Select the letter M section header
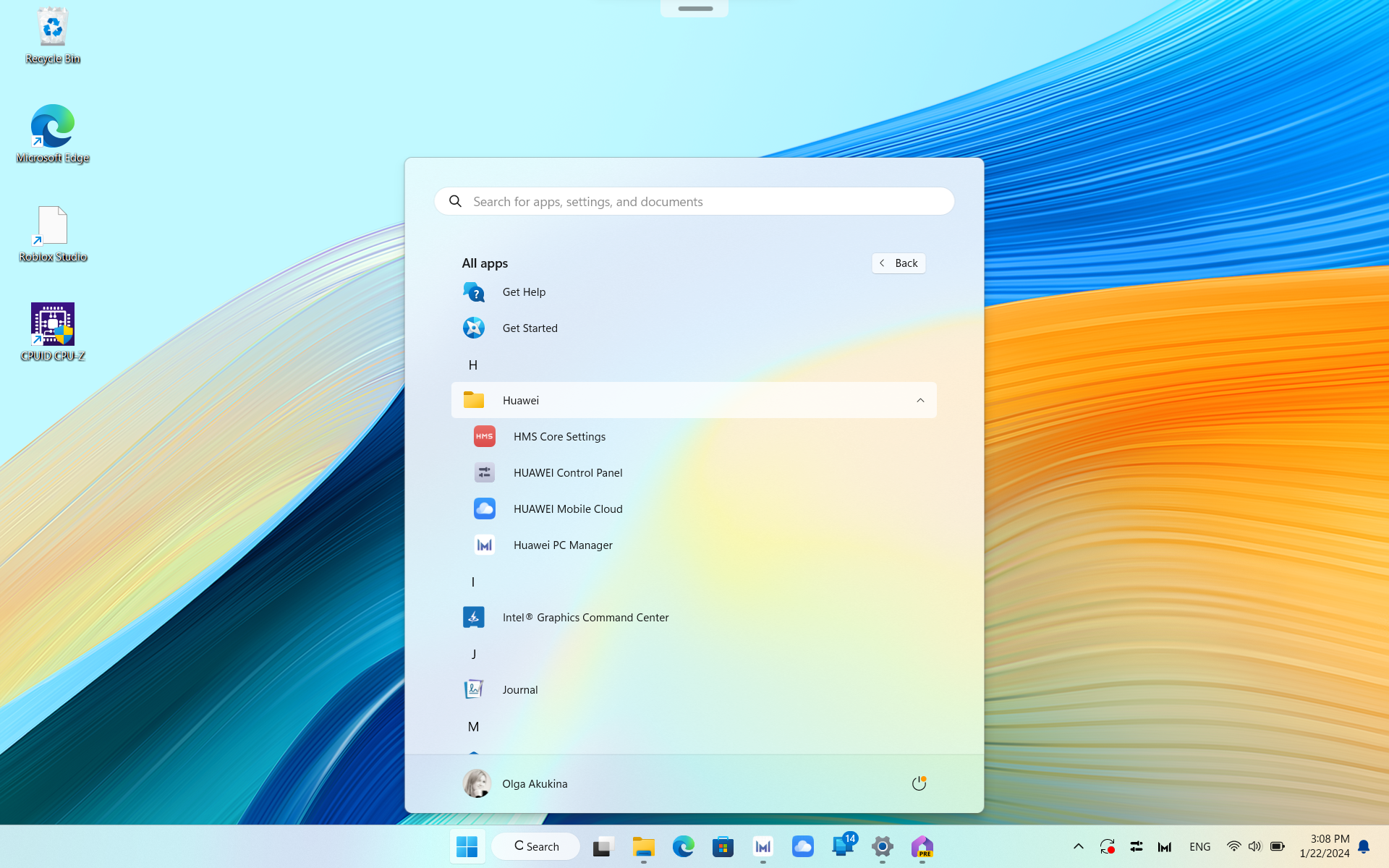The width and height of the screenshot is (1389, 868). click(x=473, y=727)
